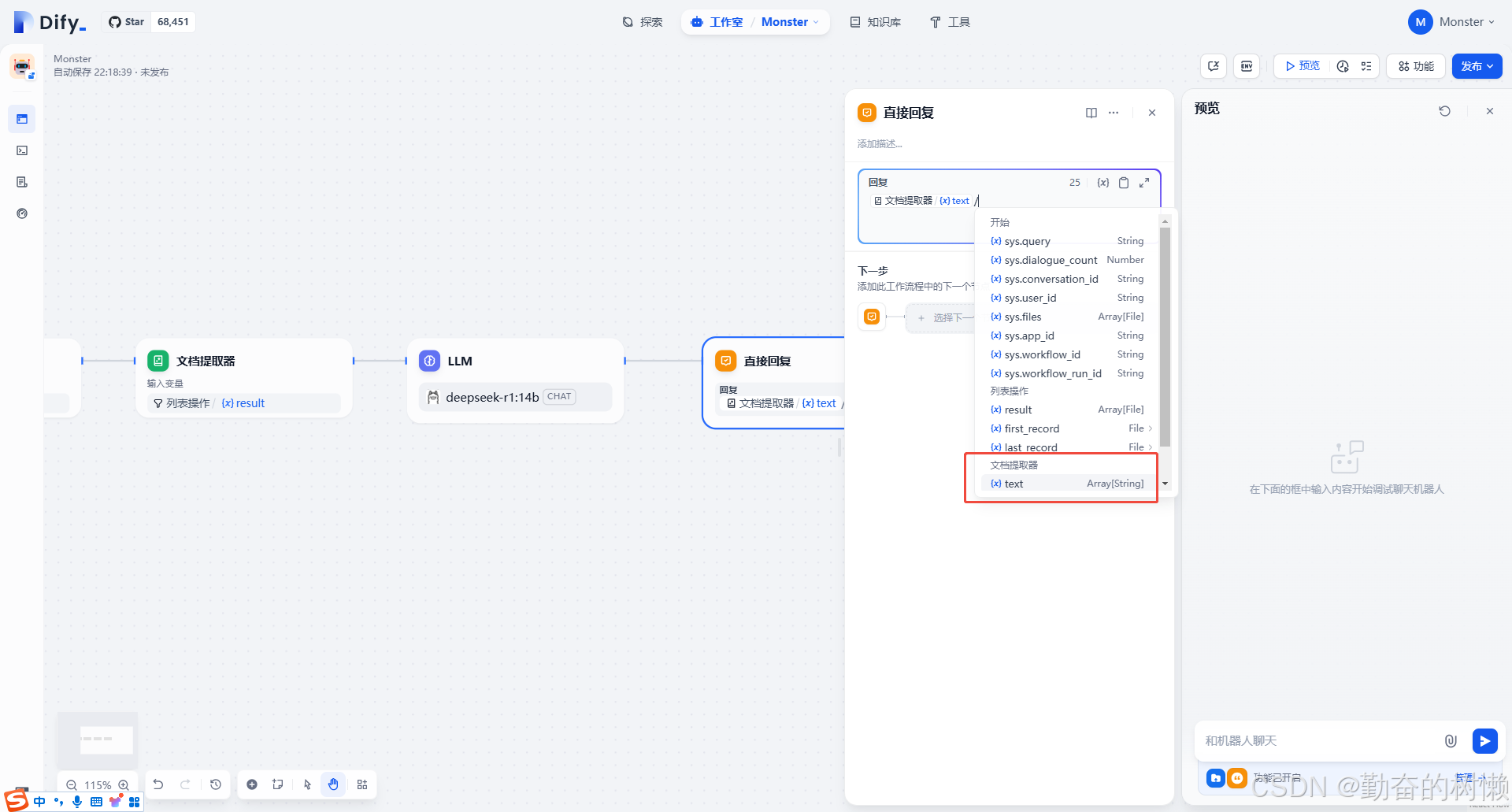The width and height of the screenshot is (1512, 812).
Task: Choose sys.user_id from variable list
Action: (1067, 298)
